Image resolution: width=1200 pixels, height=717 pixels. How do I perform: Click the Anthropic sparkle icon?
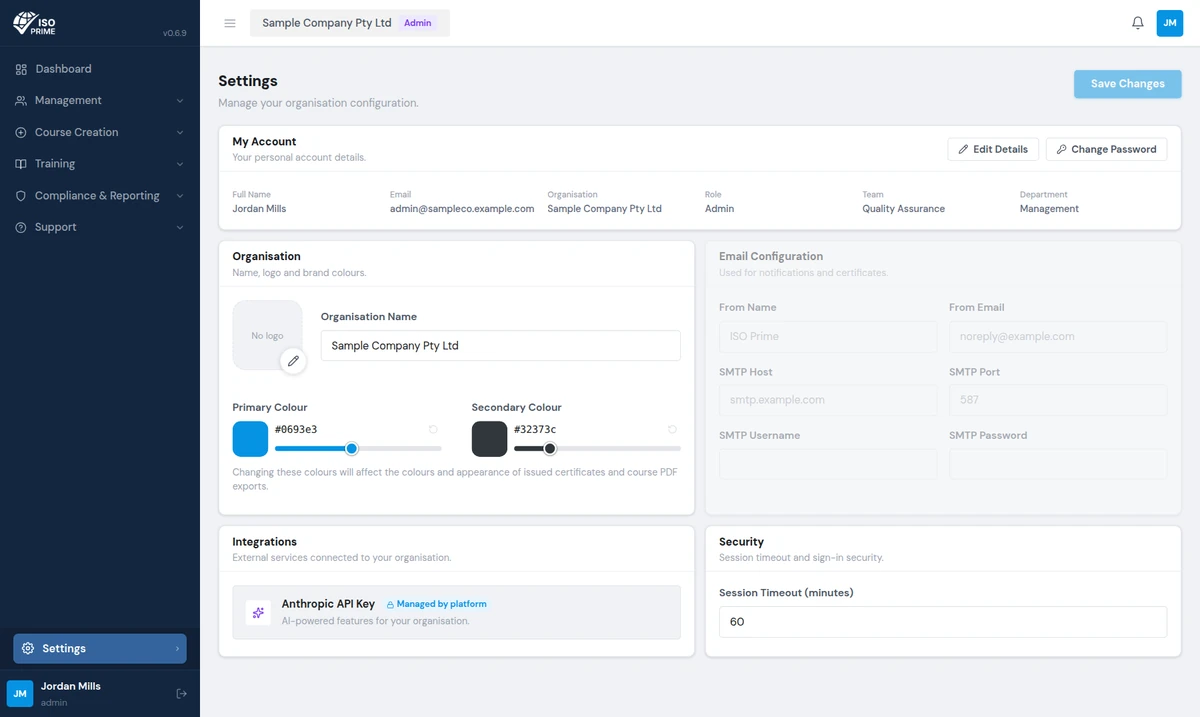point(258,613)
